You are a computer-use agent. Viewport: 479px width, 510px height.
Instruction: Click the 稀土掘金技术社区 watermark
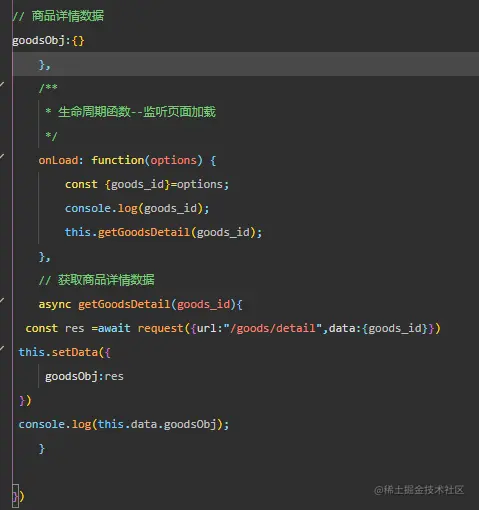click(x=419, y=490)
